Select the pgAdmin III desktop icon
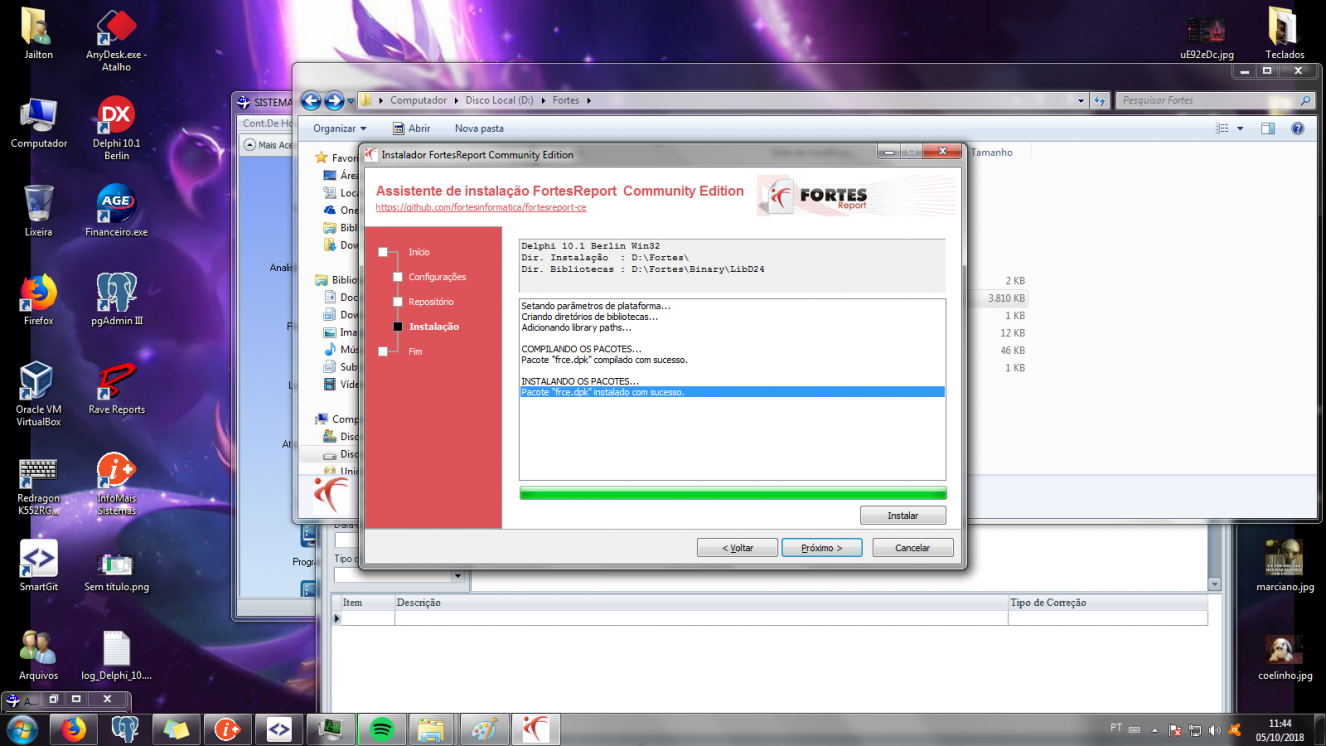The image size is (1326, 746). 116,299
